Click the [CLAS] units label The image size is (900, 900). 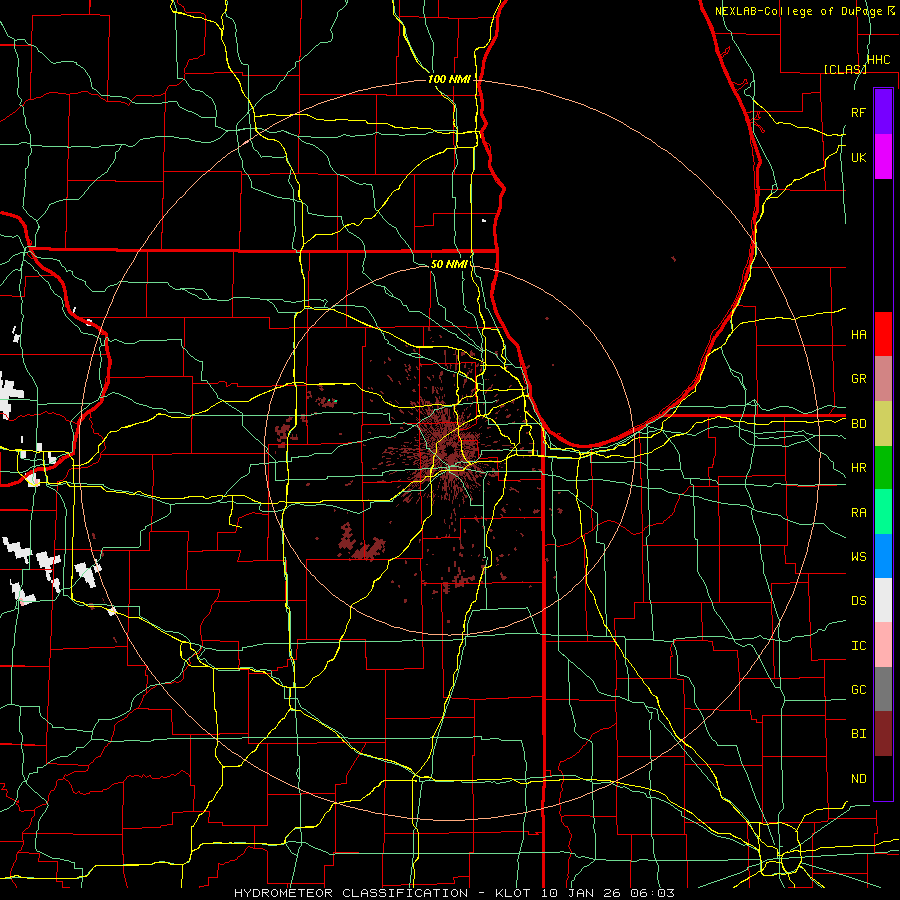845,69
